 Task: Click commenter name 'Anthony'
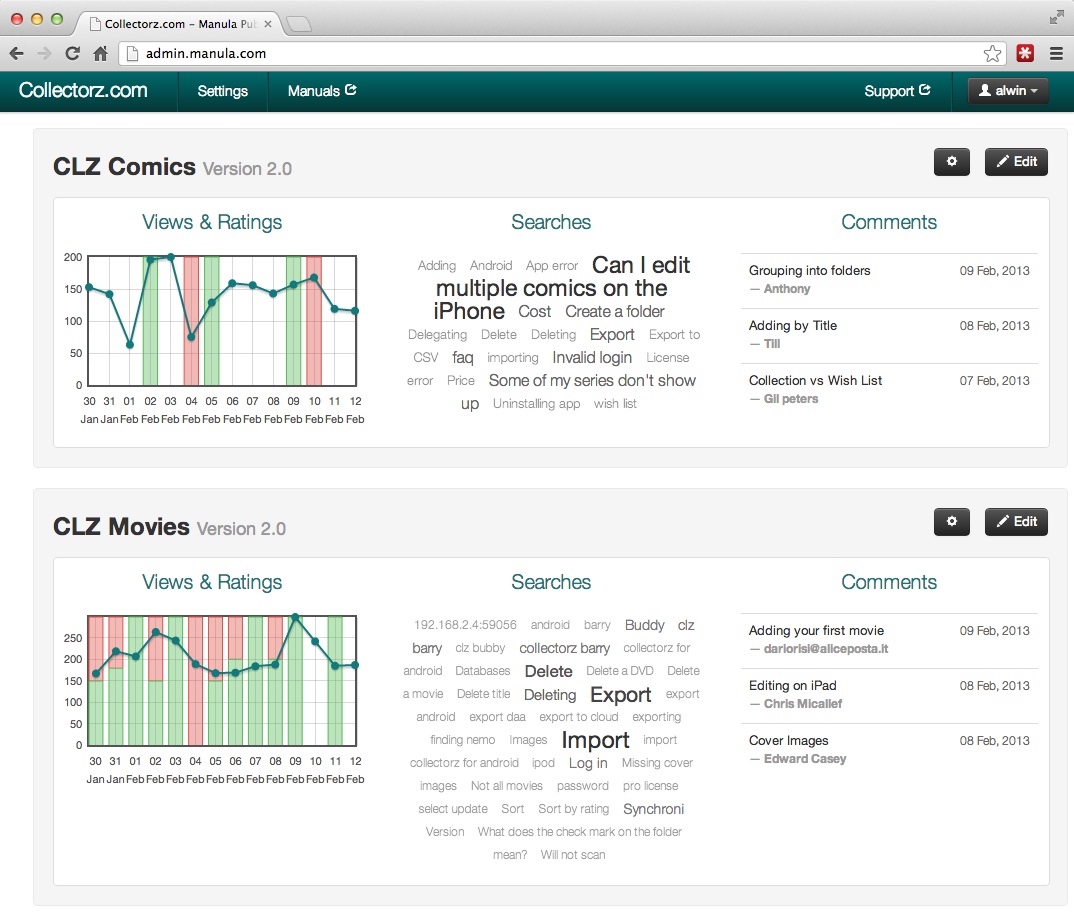coord(787,289)
